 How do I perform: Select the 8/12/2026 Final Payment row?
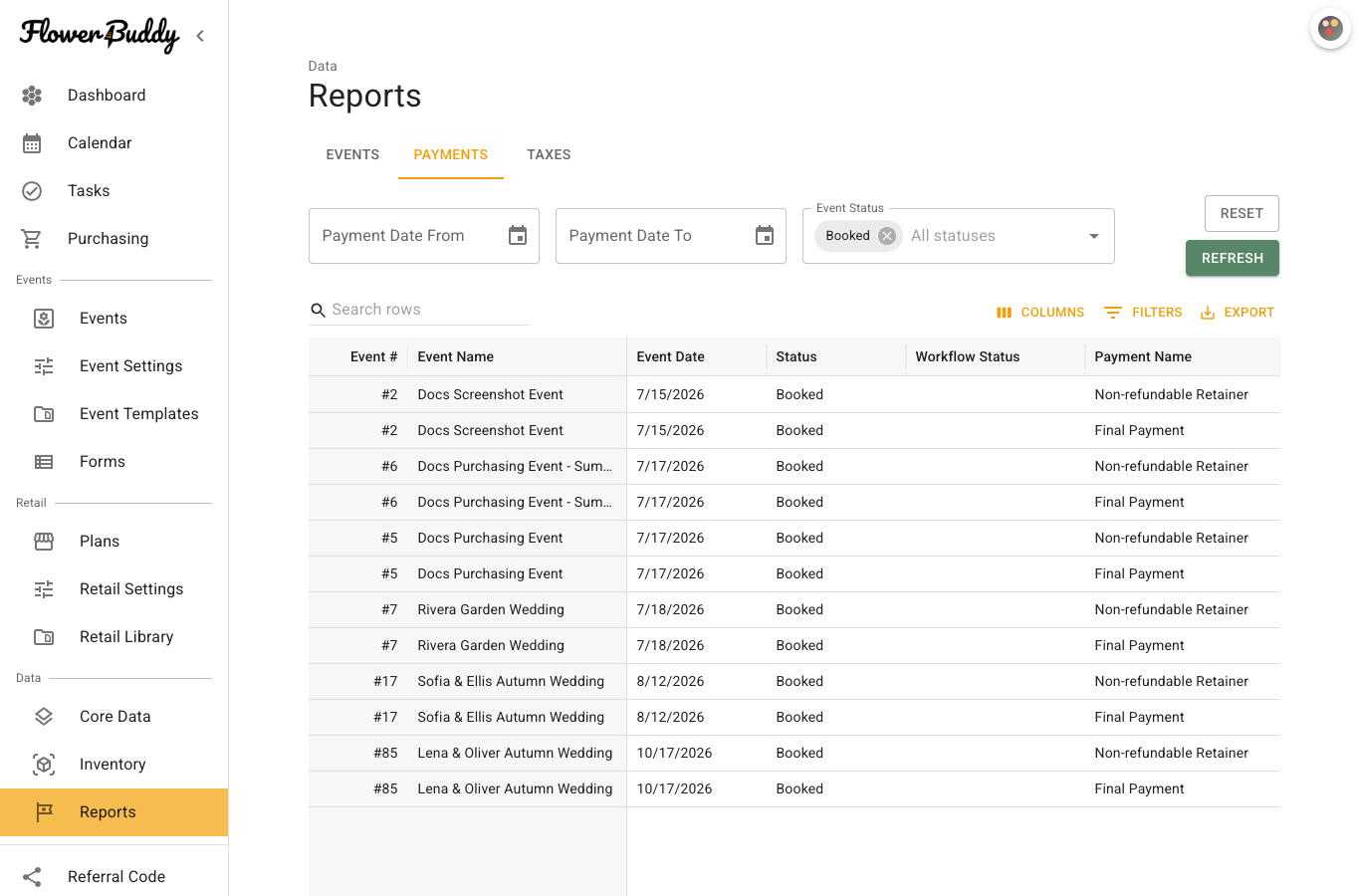pyautogui.click(x=794, y=718)
